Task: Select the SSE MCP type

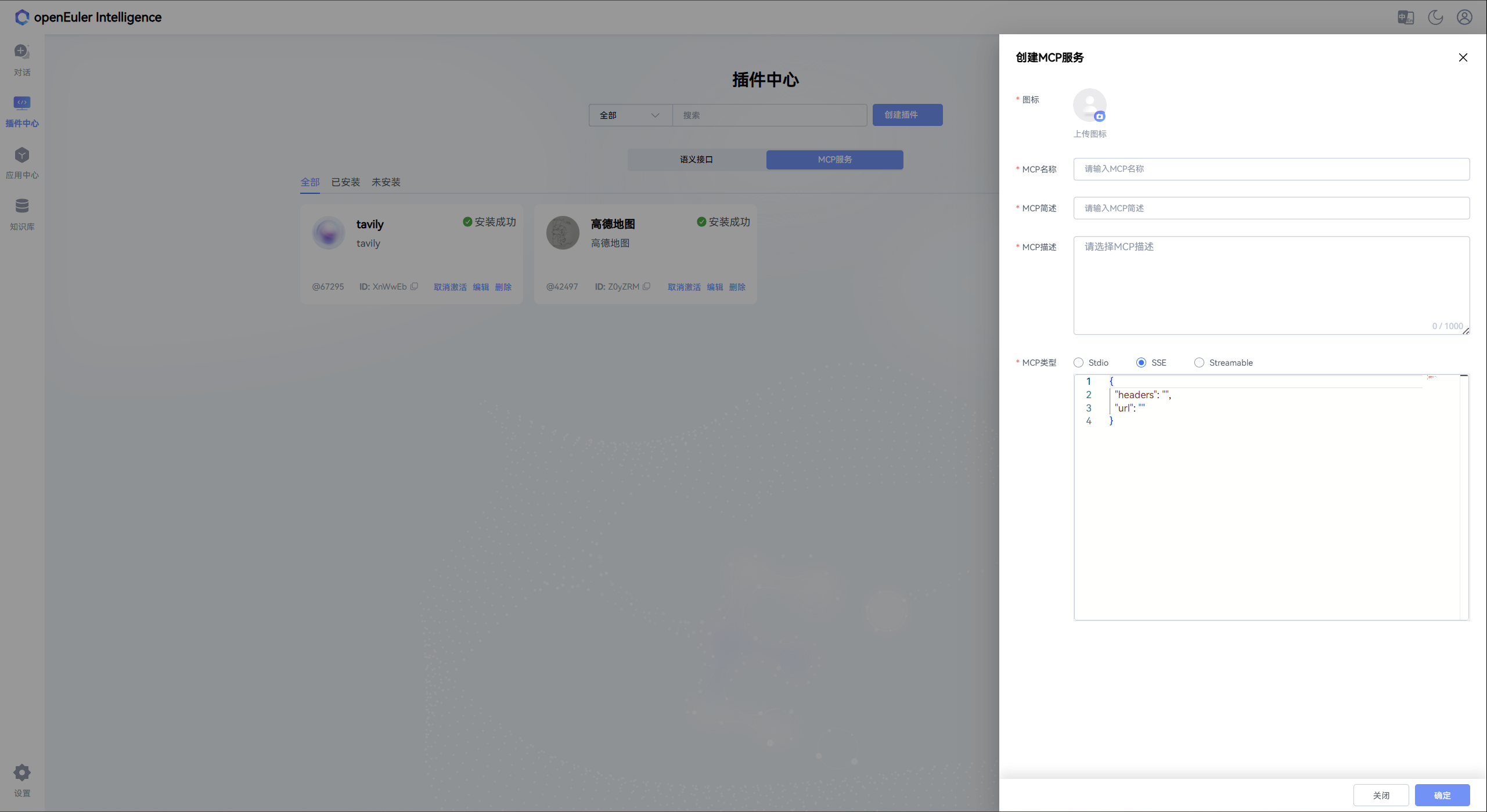Action: pyautogui.click(x=1140, y=362)
